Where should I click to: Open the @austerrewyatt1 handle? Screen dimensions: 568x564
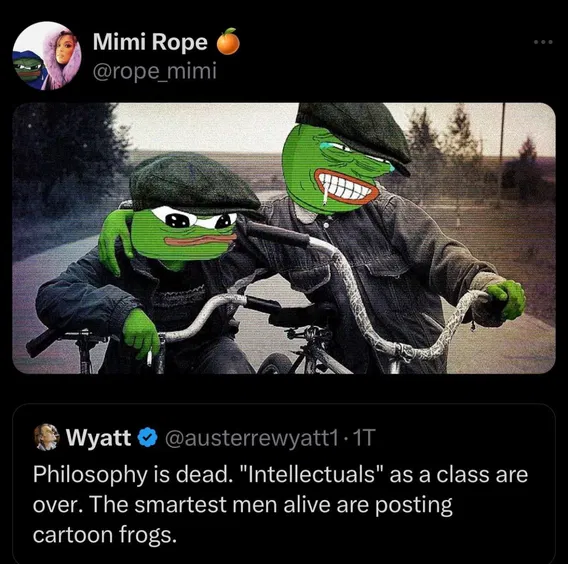(x=252, y=438)
